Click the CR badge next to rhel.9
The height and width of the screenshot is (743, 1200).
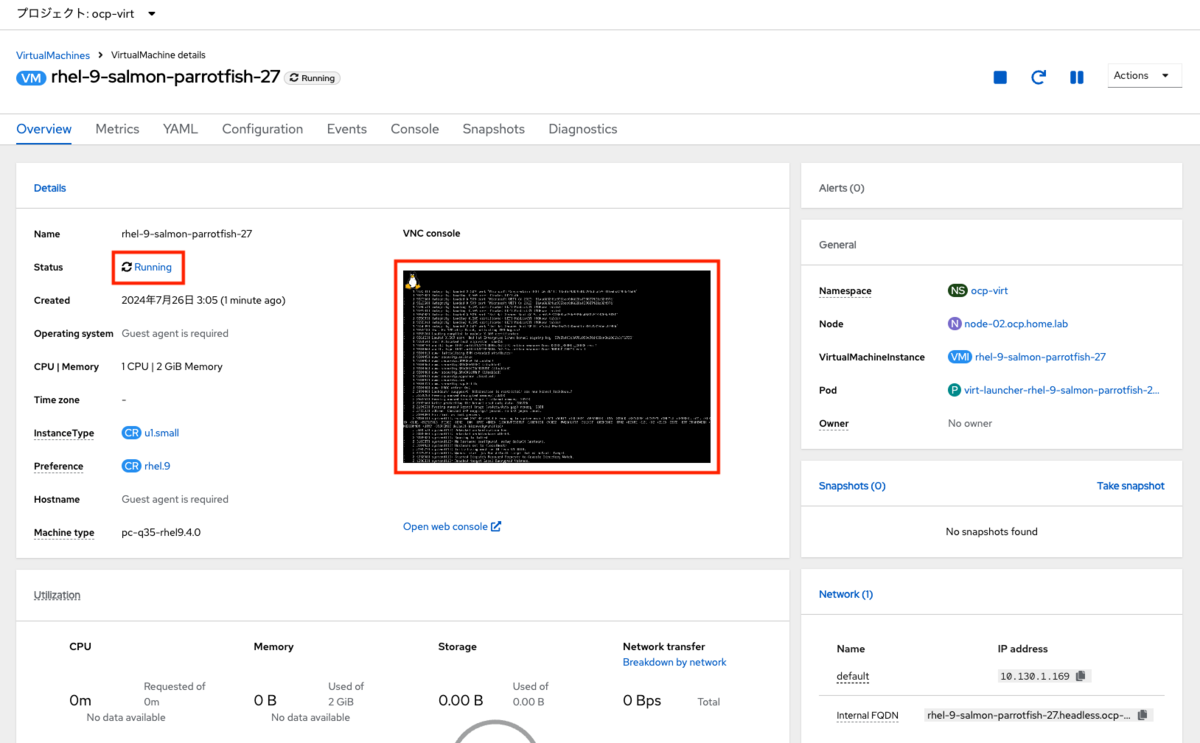(x=131, y=466)
